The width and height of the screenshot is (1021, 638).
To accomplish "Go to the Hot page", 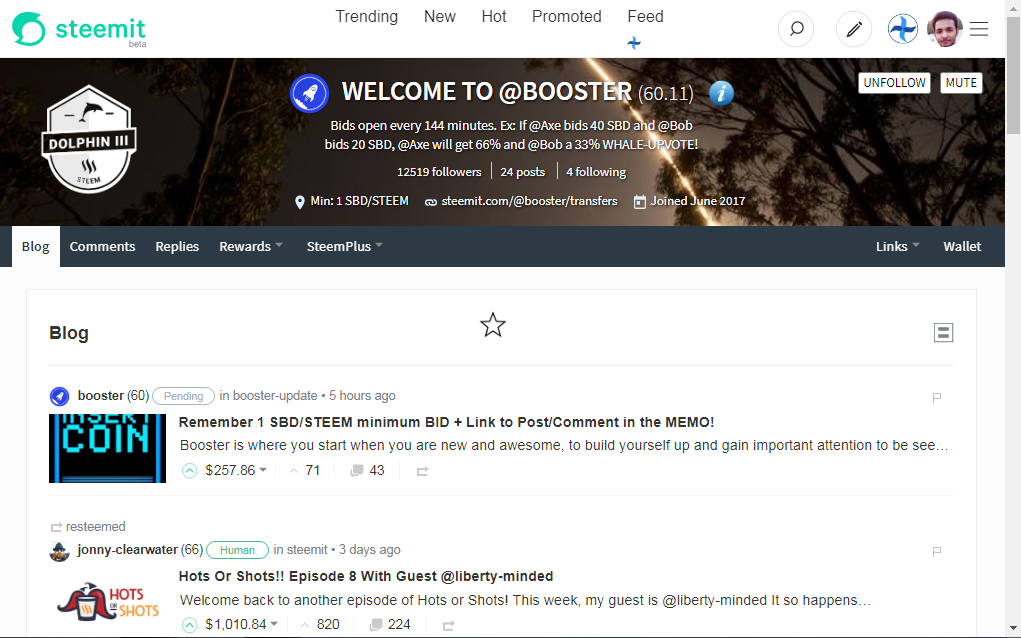I will click(x=494, y=16).
